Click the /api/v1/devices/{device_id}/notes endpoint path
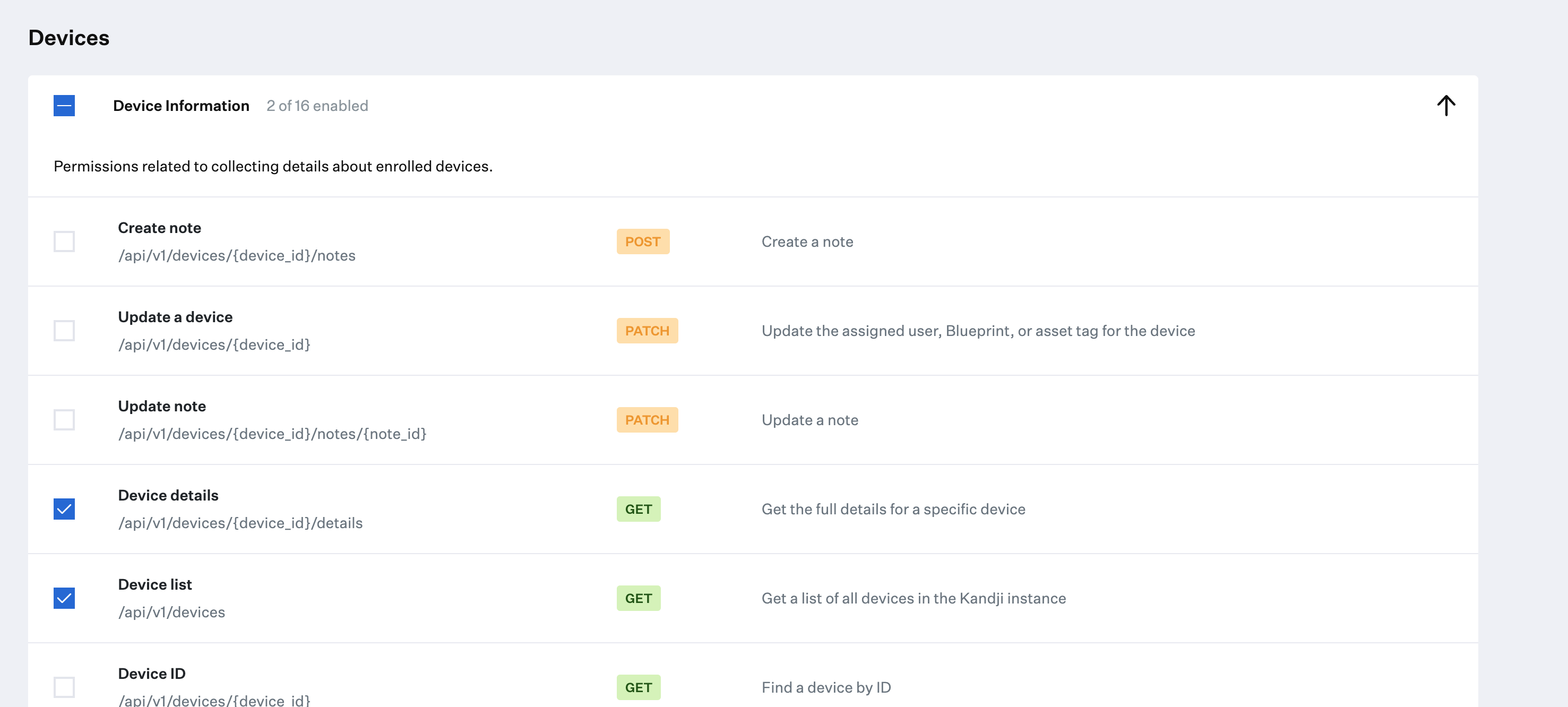This screenshot has width=1568, height=707. point(237,255)
